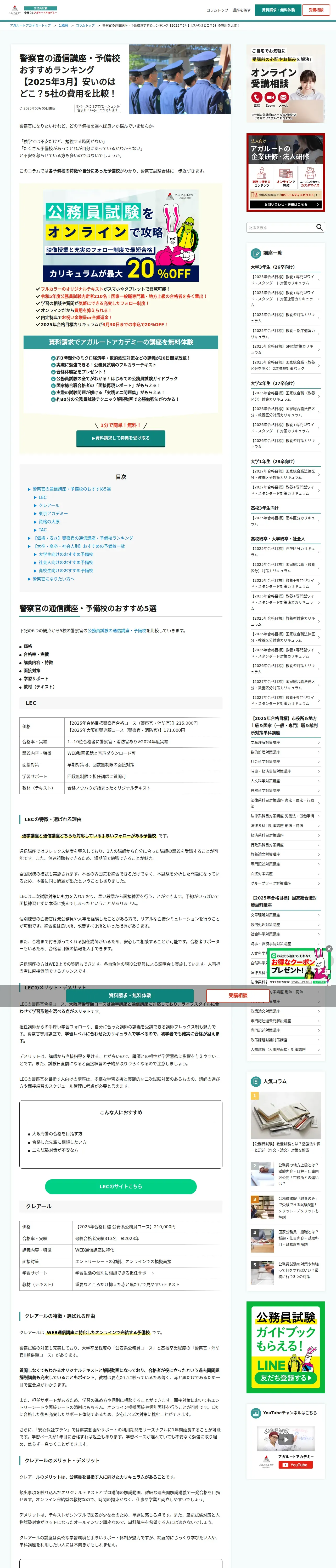The height and width of the screenshot is (1568, 336).
Task: Click the Zoom video icon in banner
Action: (x=270, y=97)
